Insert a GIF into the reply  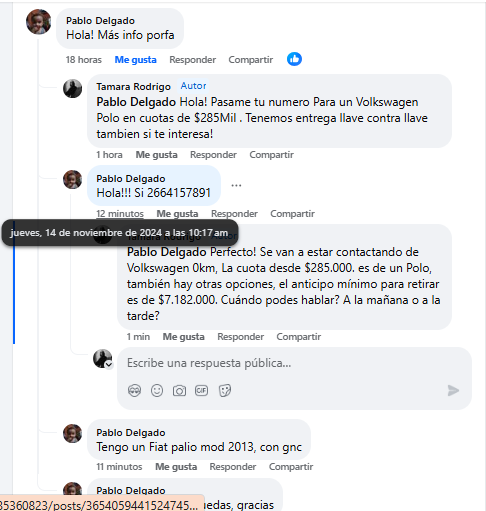(x=201, y=390)
